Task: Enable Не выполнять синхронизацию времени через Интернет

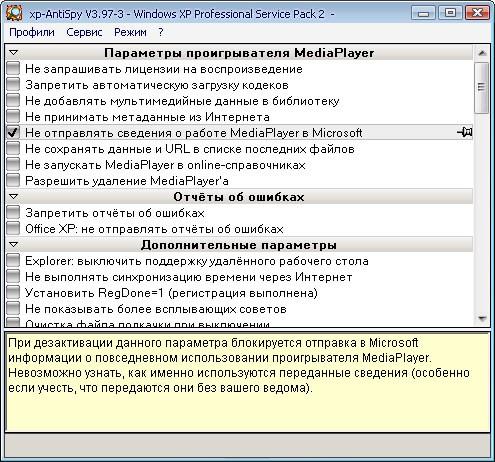Action: [x=13, y=277]
